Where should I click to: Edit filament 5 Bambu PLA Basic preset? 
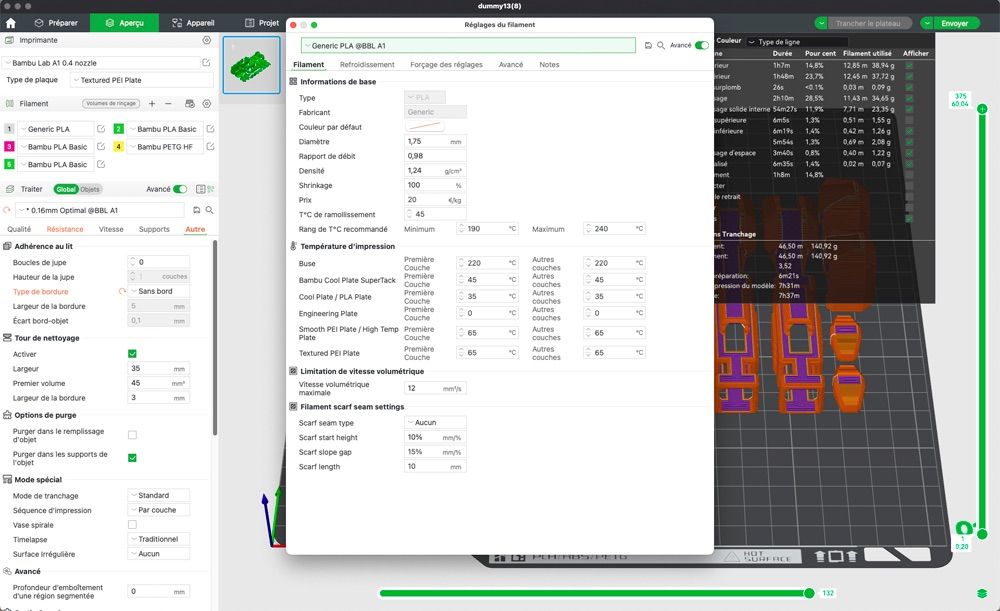[101, 165]
